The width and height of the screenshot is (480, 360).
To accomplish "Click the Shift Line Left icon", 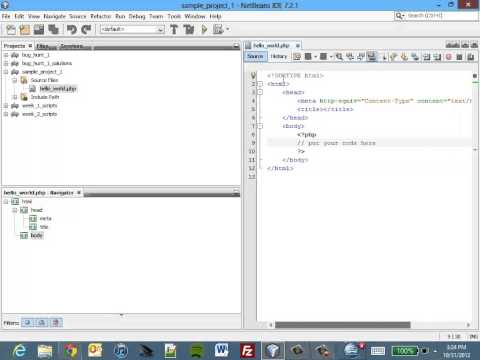I will [x=427, y=57].
